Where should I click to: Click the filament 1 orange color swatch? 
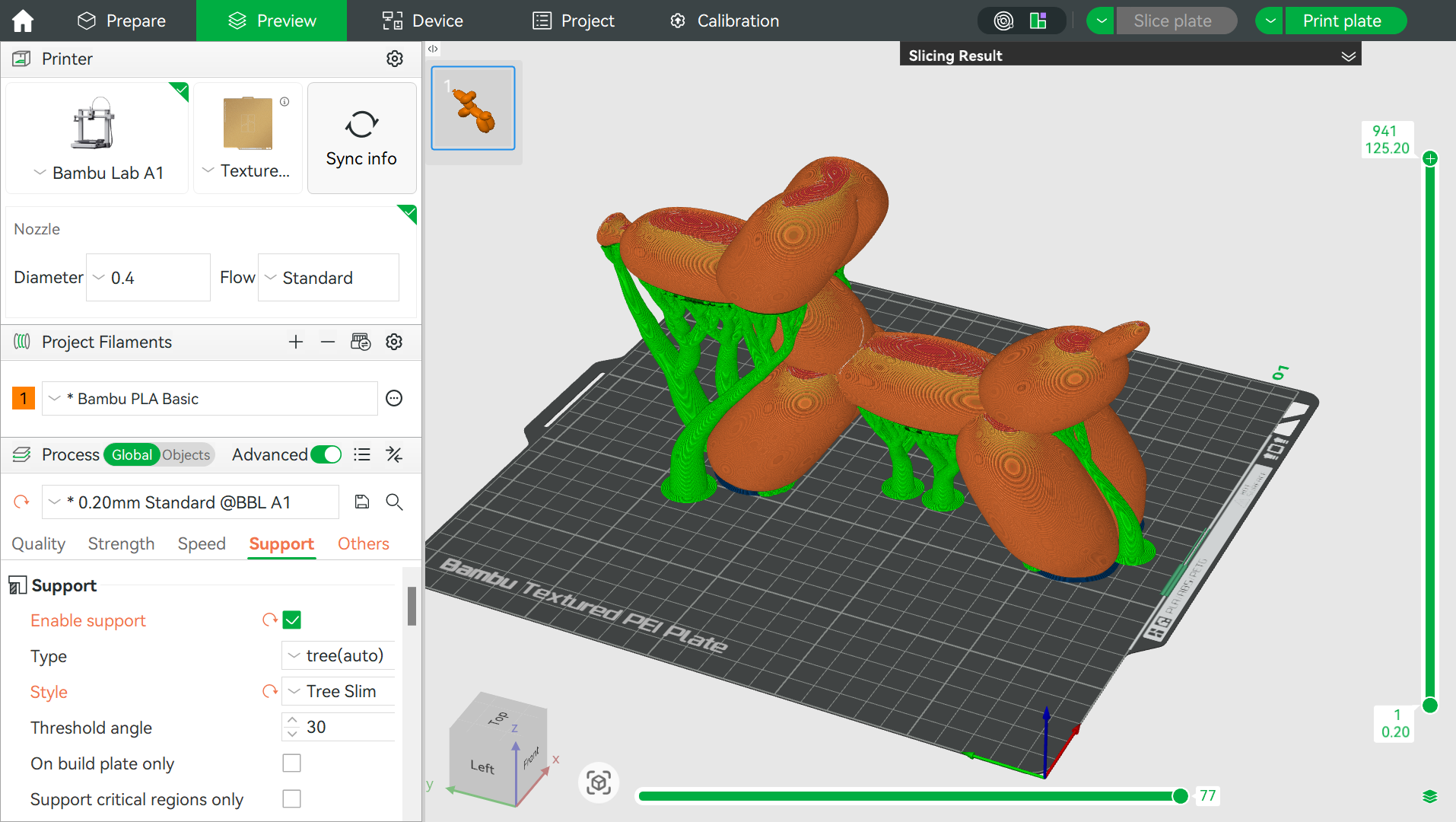(x=24, y=398)
